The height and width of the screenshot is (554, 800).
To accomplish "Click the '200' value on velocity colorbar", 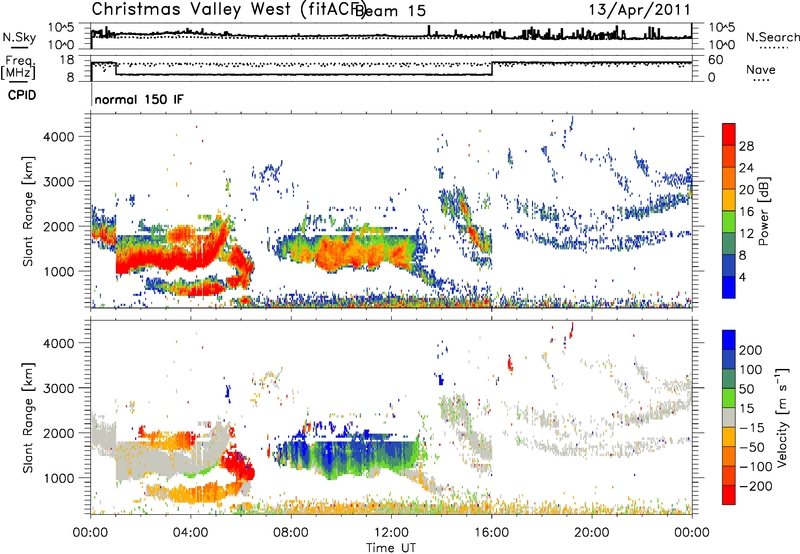I will (751, 350).
